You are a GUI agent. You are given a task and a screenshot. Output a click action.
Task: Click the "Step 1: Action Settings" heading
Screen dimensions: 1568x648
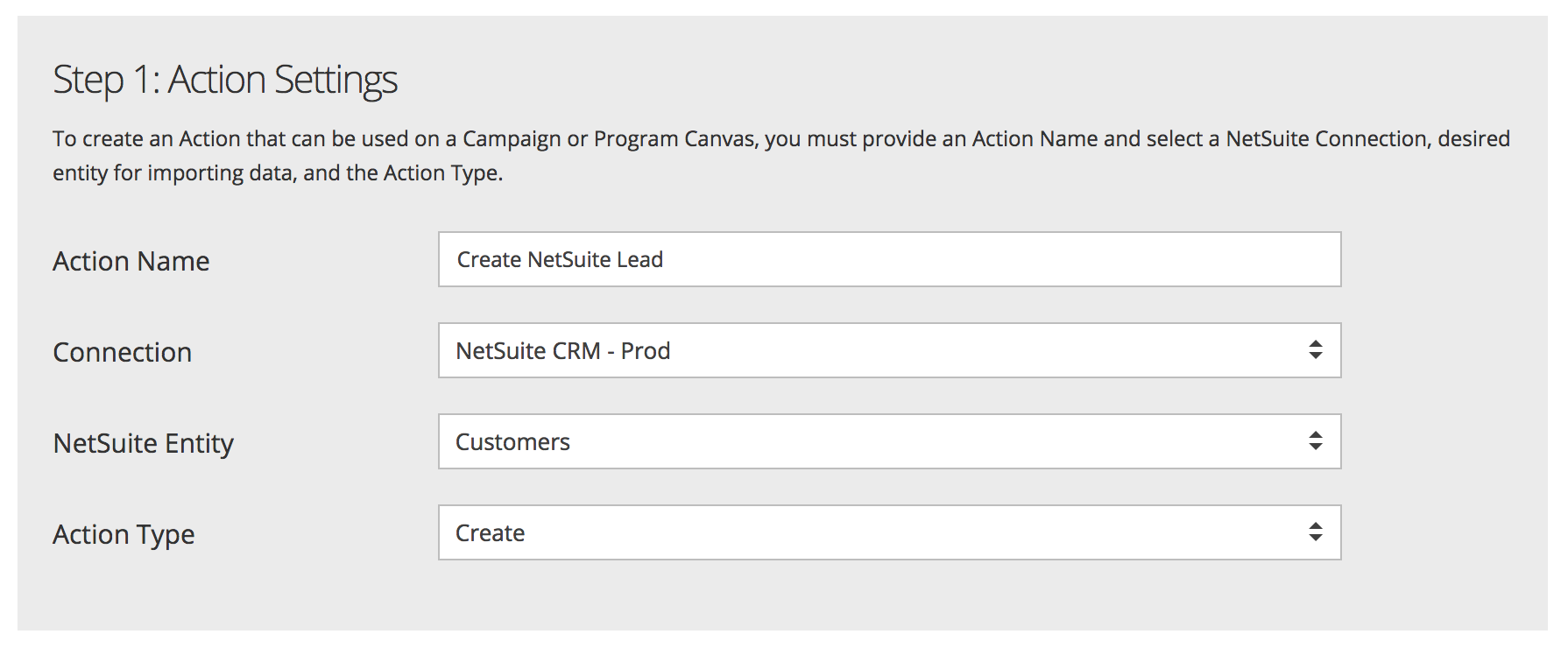[x=225, y=80]
